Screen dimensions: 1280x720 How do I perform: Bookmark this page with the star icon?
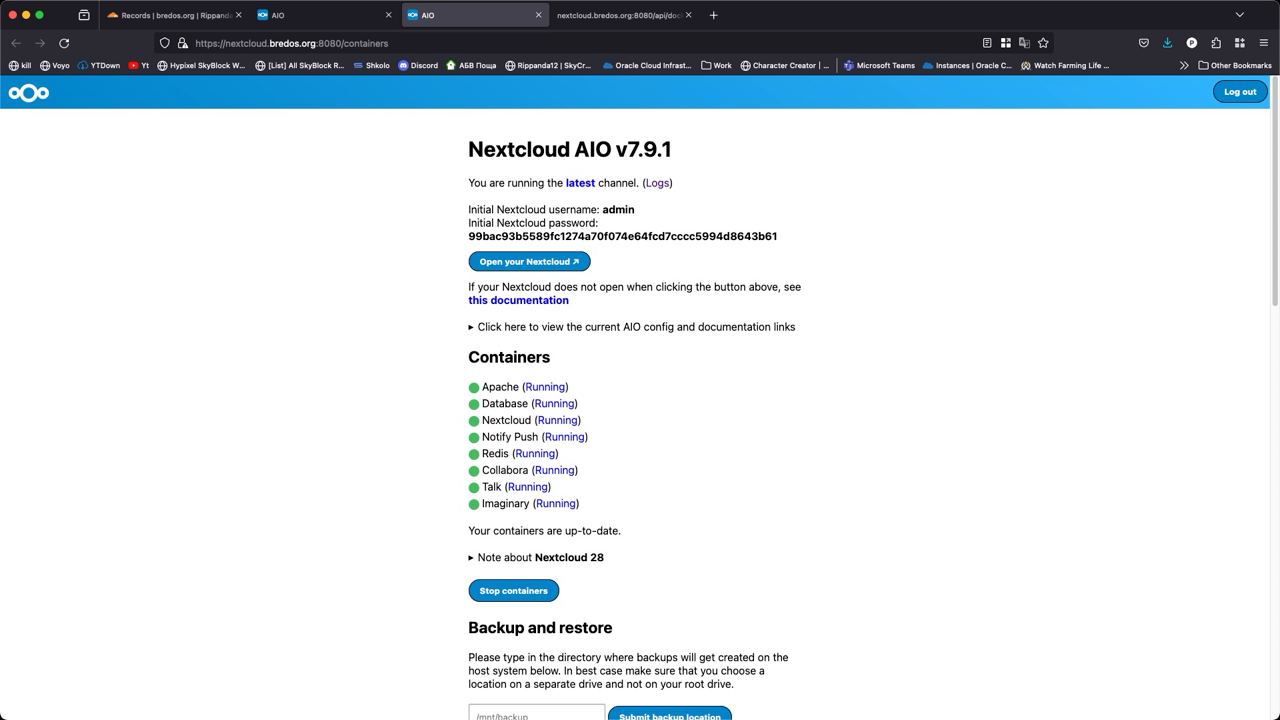[x=1043, y=43]
